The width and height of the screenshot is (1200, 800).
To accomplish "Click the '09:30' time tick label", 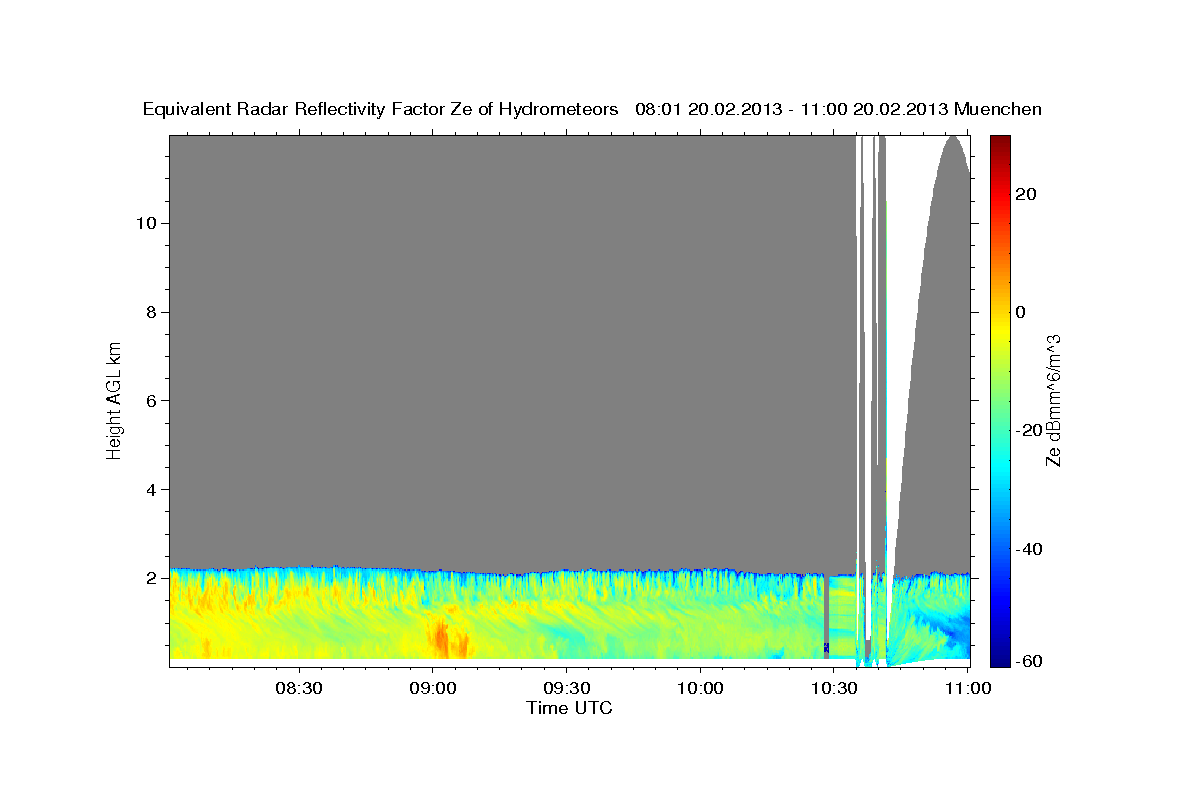I will 566,688.
